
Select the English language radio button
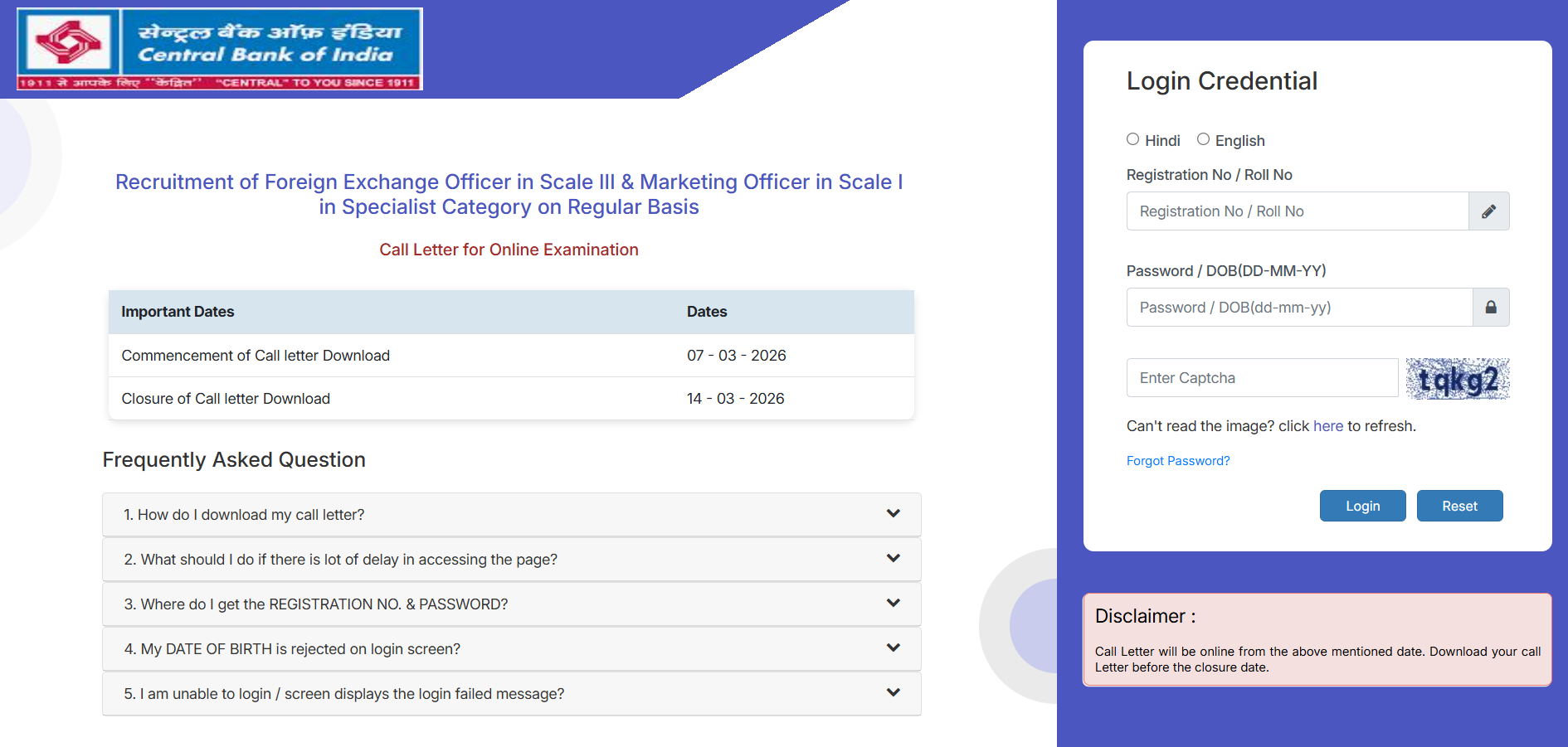[x=1204, y=139]
